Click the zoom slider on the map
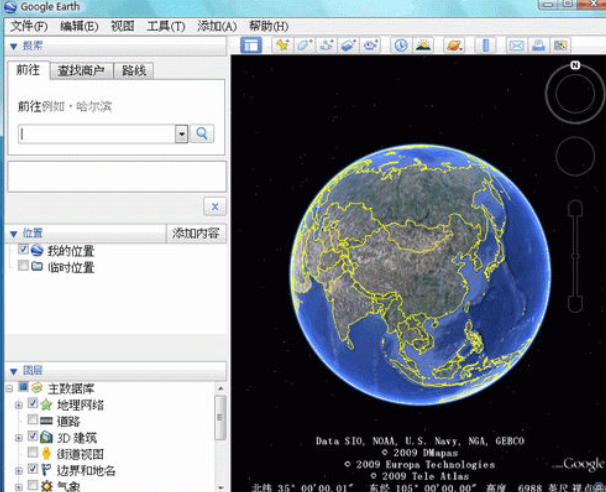This screenshot has width=606, height=492. coord(575,255)
